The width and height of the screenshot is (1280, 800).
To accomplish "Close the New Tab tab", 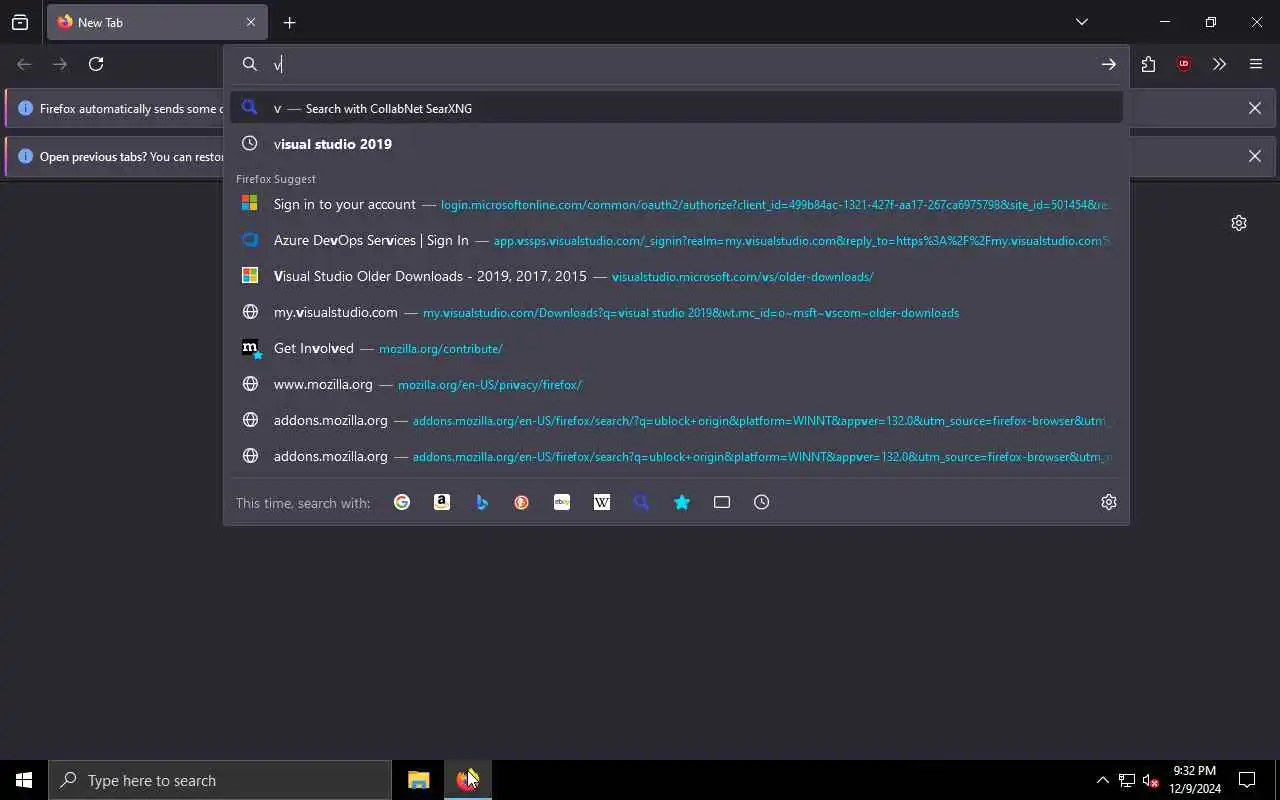I will [x=250, y=22].
